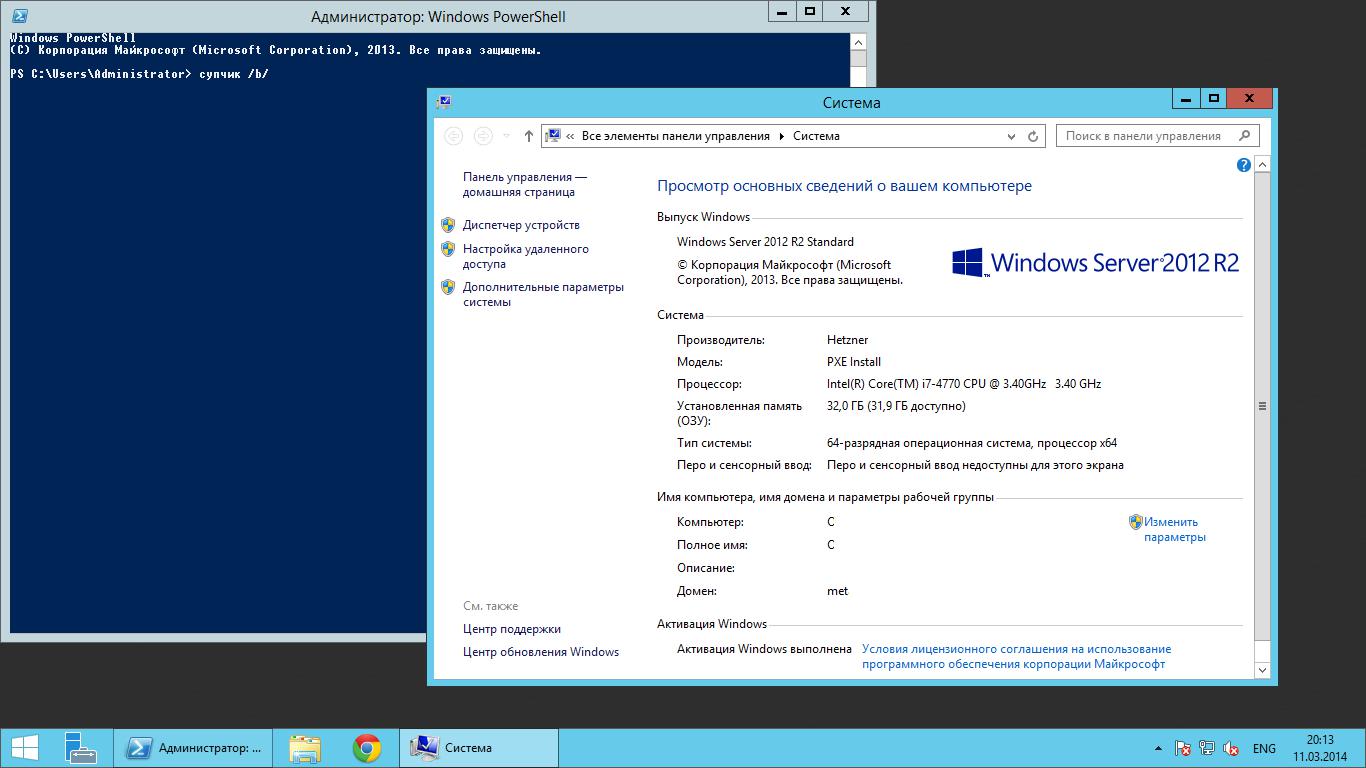Open Диспетчер устройств link
The height and width of the screenshot is (768, 1366).
[x=521, y=225]
